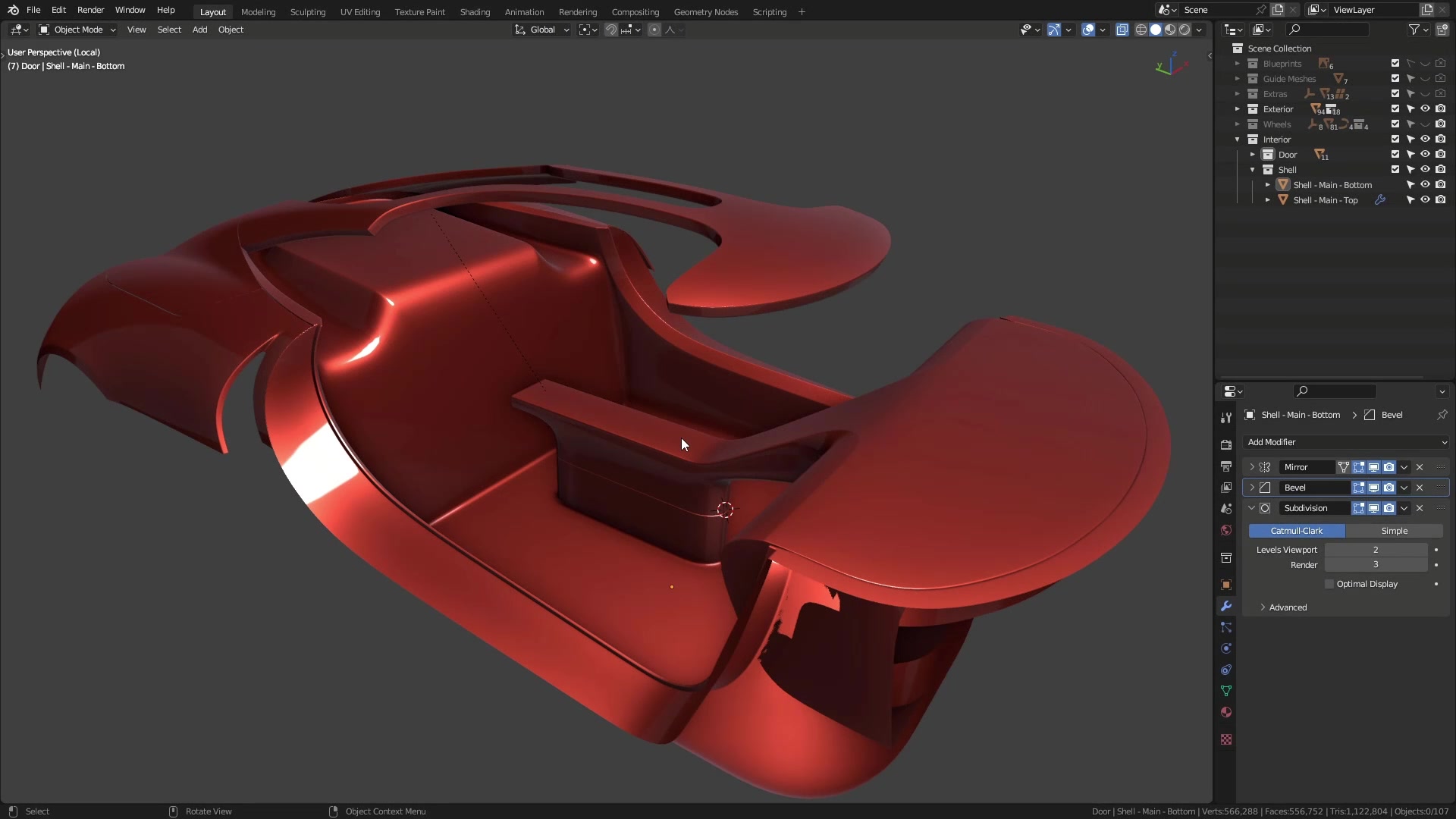
Task: Collapse the Subdivision modifier panel
Action: (1252, 508)
